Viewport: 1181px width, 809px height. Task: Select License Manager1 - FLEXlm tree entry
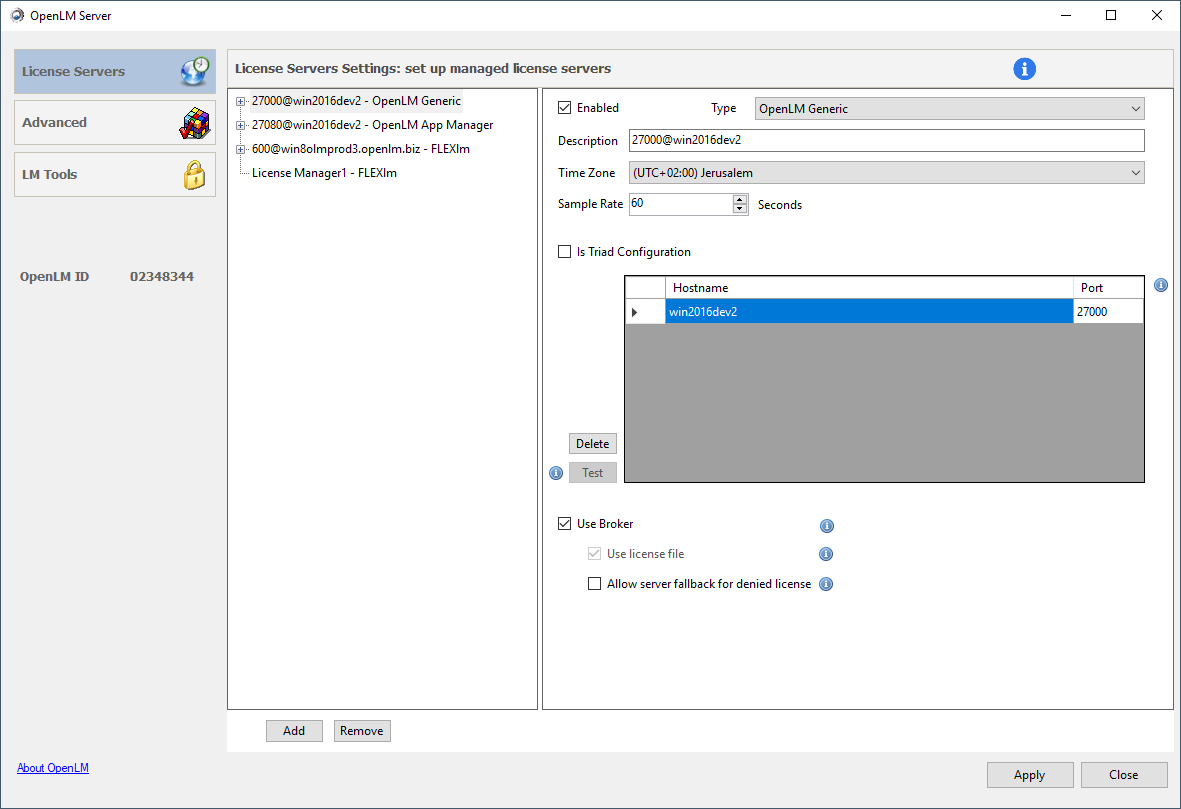324,173
